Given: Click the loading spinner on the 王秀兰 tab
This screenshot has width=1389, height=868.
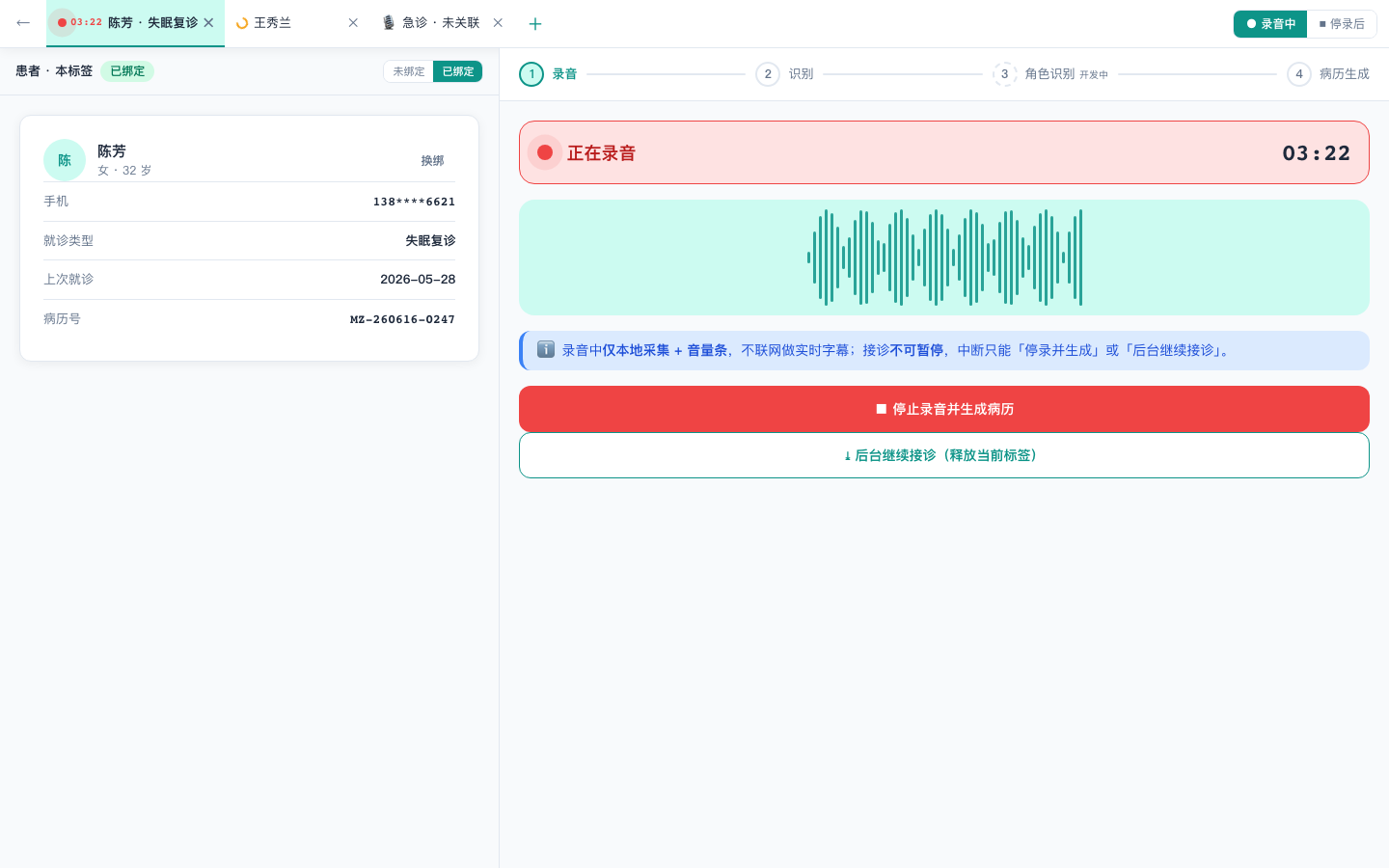Looking at the screenshot, I should [242, 23].
